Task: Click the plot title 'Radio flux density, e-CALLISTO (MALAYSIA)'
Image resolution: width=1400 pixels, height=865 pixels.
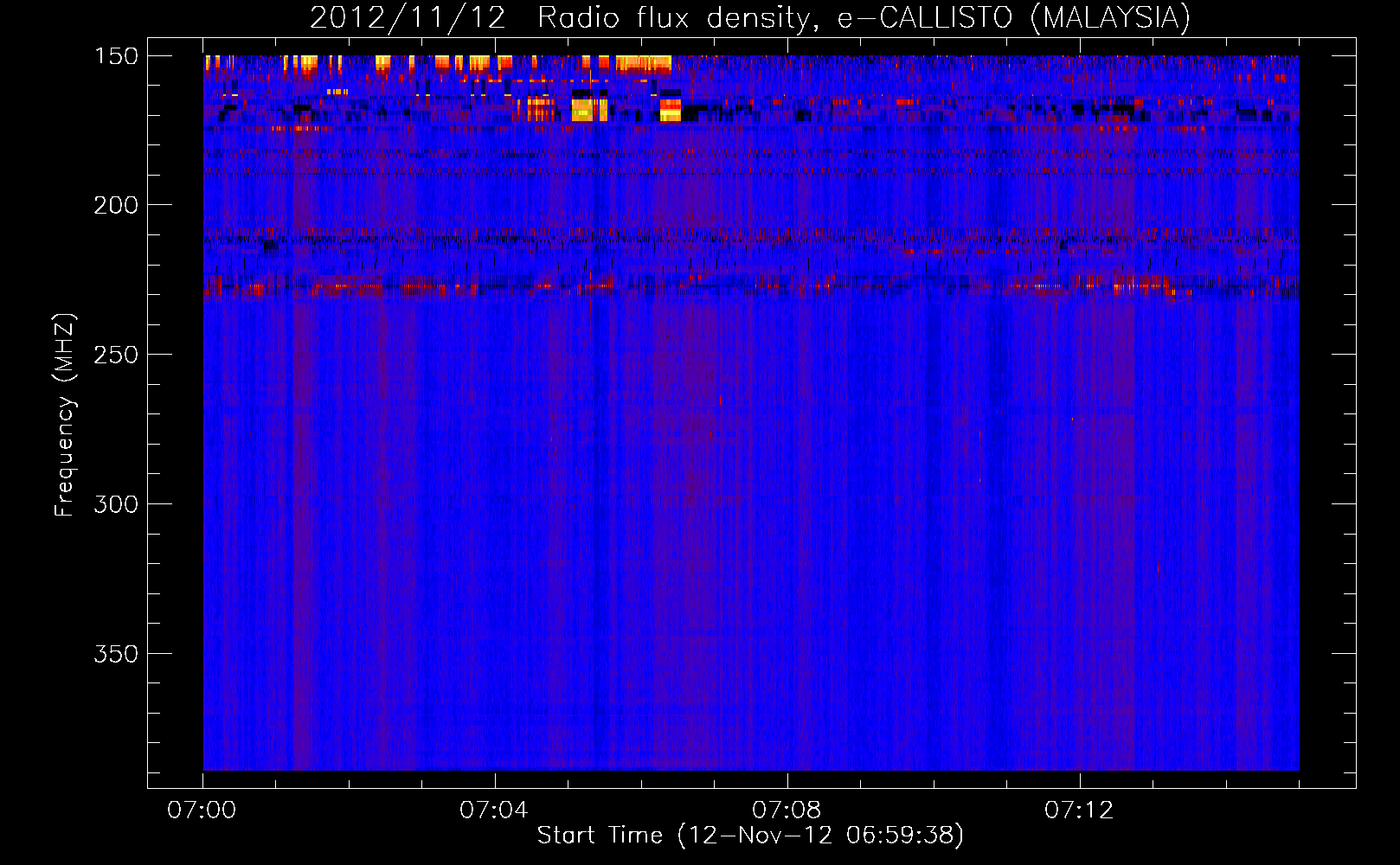Action: coord(864,17)
